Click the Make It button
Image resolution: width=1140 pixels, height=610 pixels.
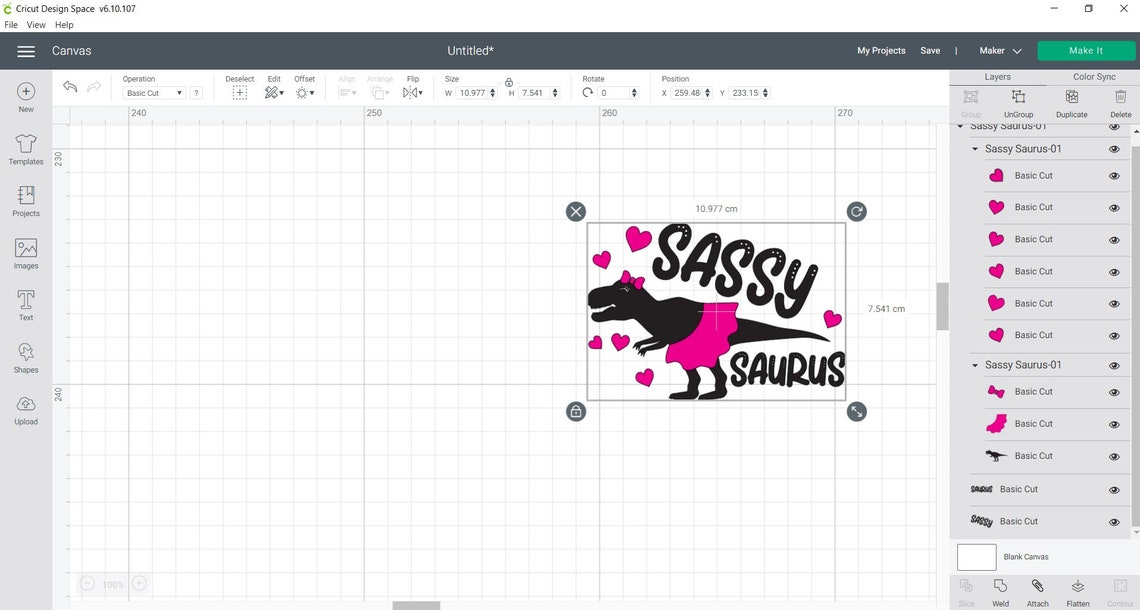pyautogui.click(x=1086, y=50)
